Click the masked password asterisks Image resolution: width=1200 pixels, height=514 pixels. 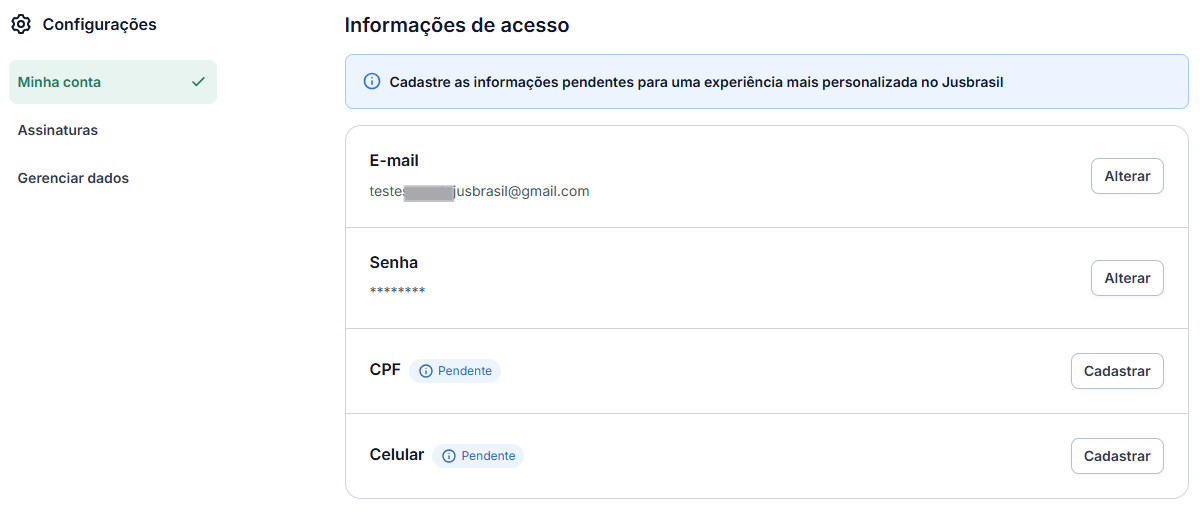click(397, 291)
